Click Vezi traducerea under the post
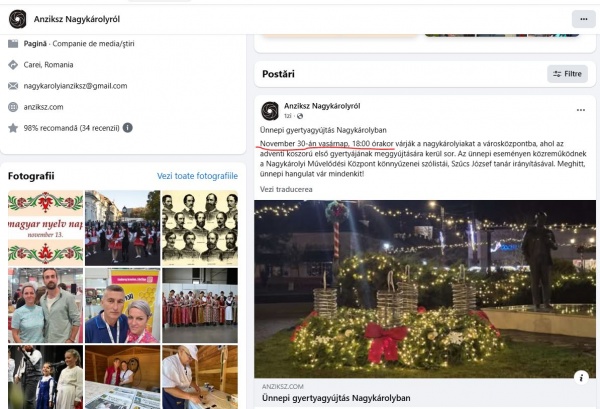The height and width of the screenshot is (409, 600). (x=286, y=189)
